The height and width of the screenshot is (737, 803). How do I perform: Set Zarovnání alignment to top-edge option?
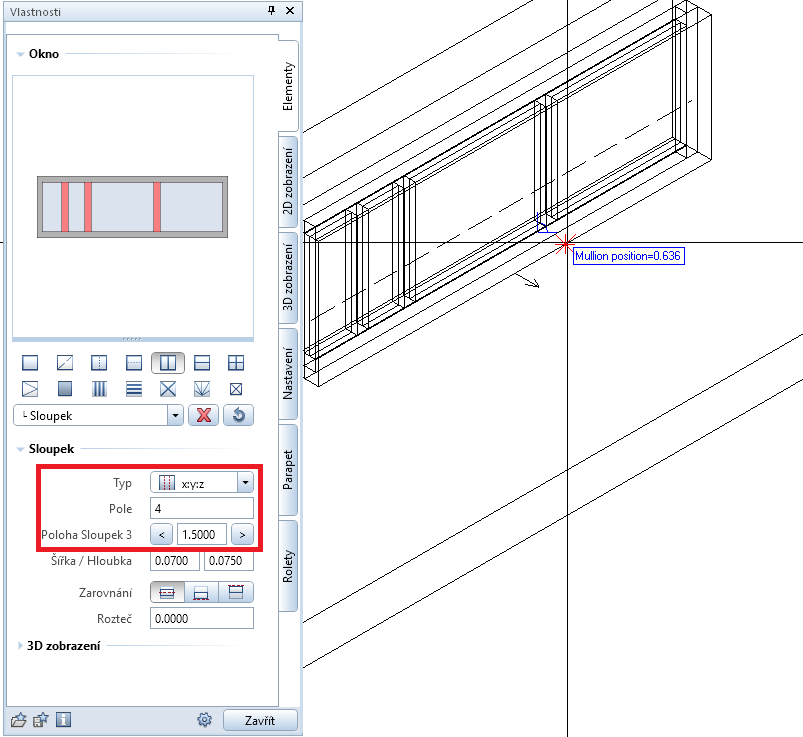pyautogui.click(x=236, y=593)
